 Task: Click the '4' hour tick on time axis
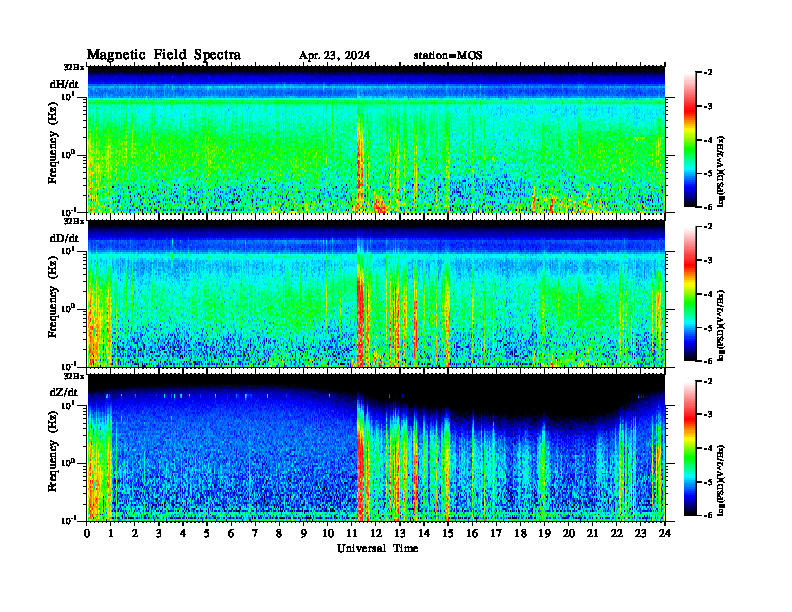click(x=183, y=533)
